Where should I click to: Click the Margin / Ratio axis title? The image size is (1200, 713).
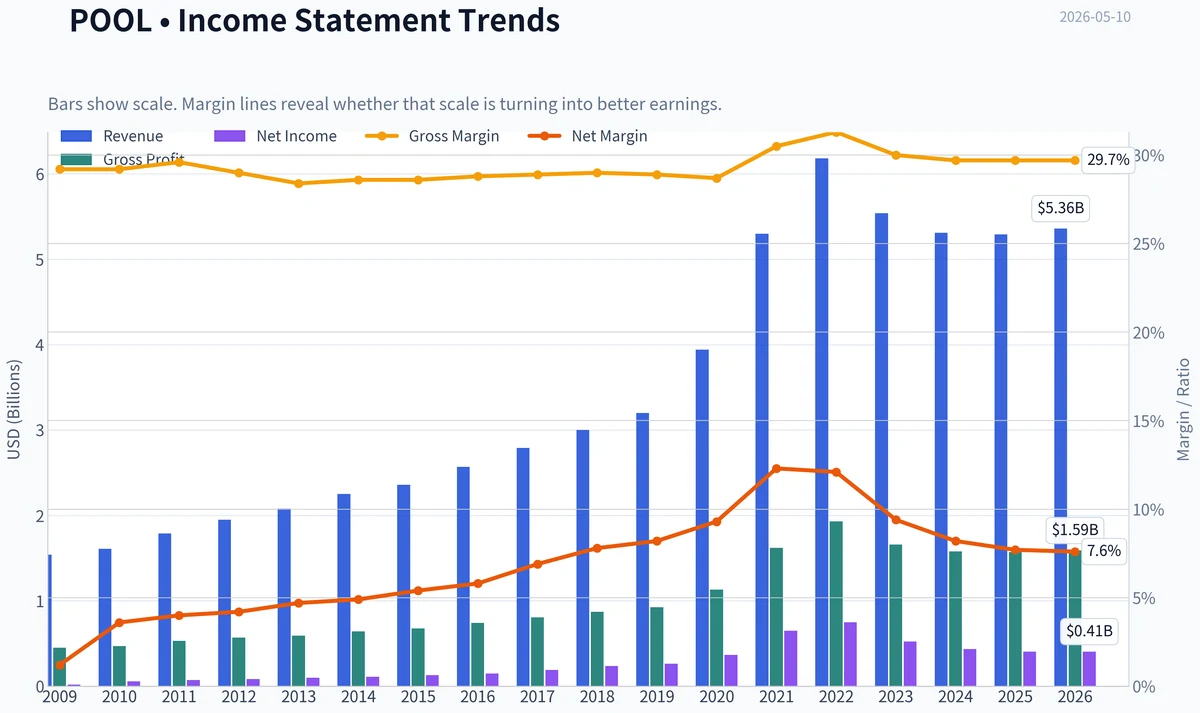click(1183, 409)
